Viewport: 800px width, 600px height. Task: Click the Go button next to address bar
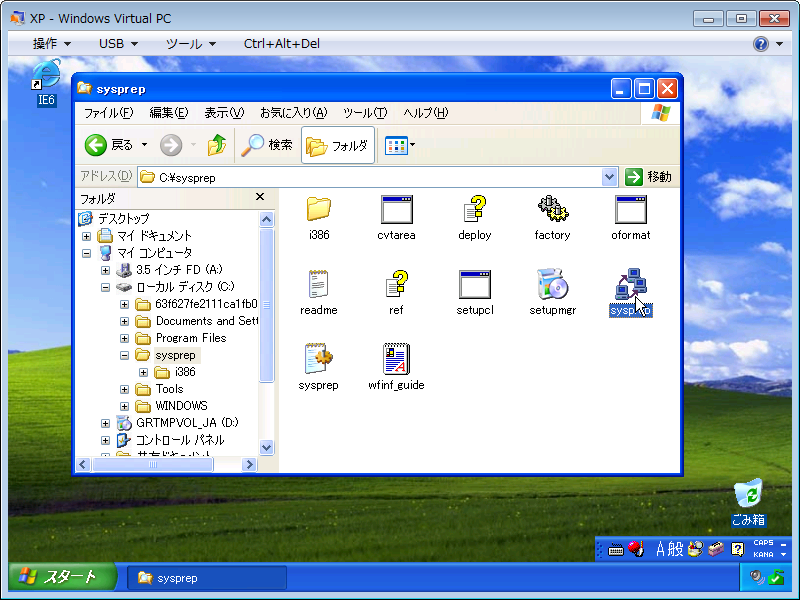[x=648, y=177]
